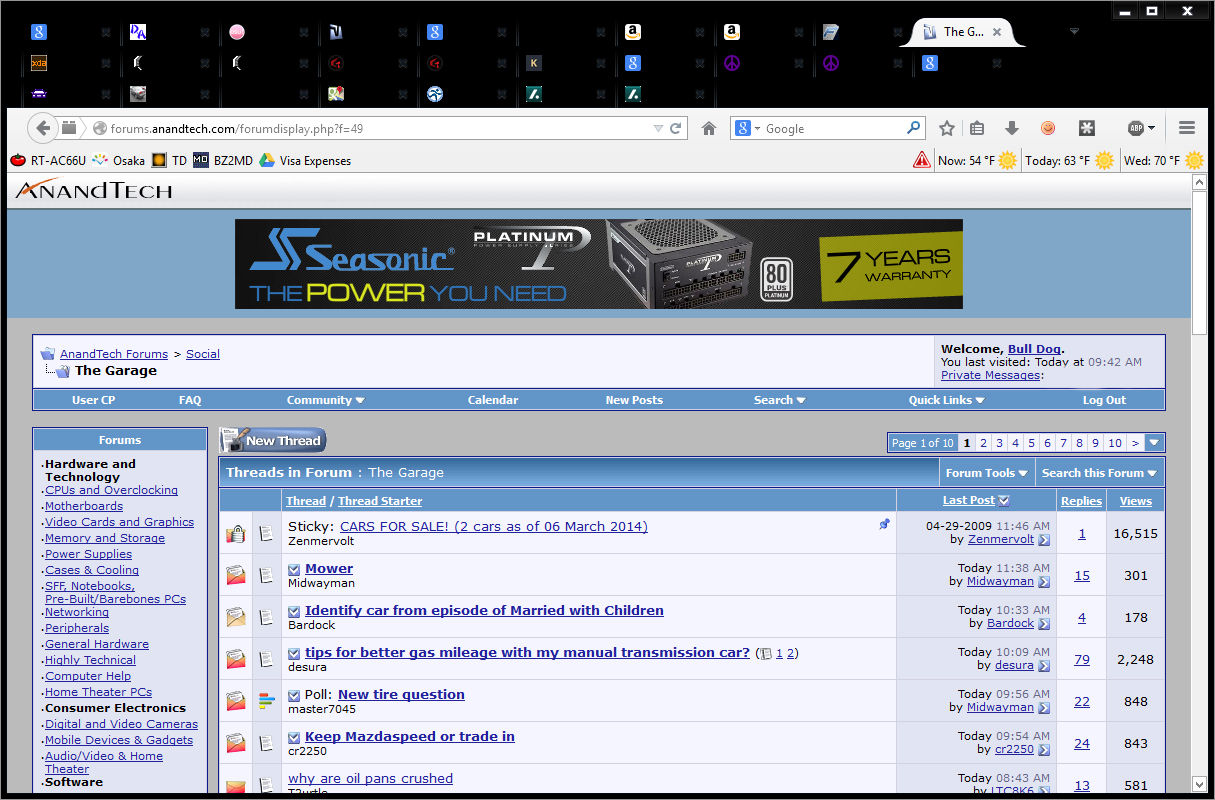Click the Firefox home icon

click(x=709, y=128)
